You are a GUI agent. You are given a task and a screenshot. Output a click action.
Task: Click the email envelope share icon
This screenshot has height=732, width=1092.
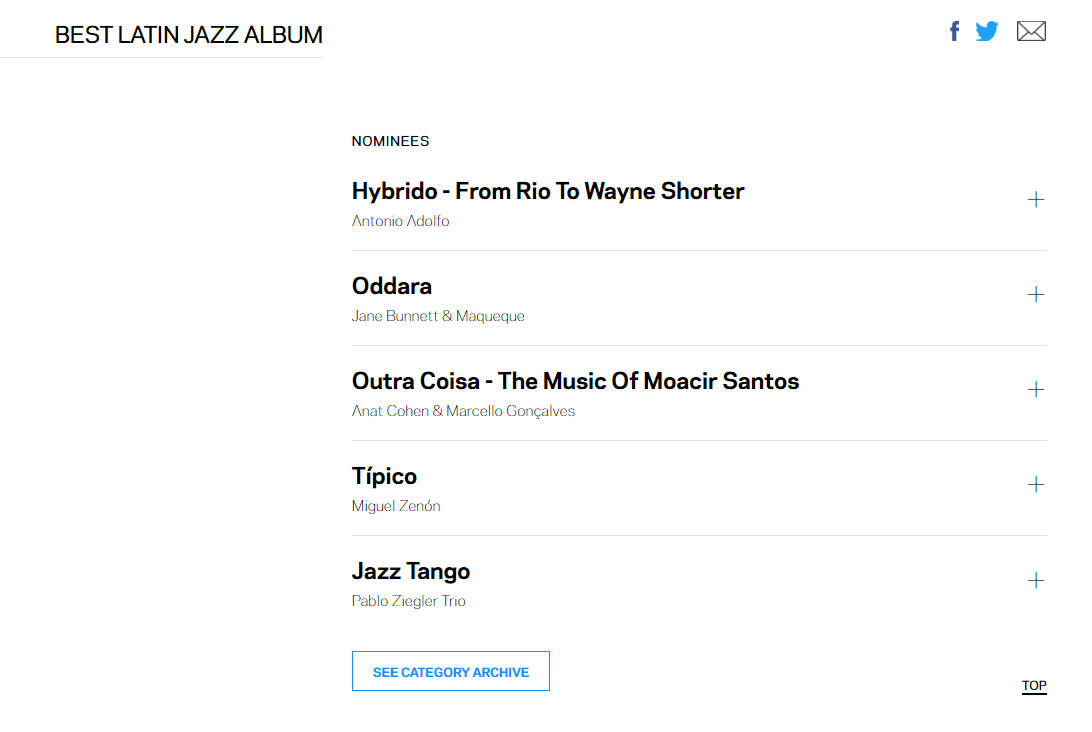[1031, 31]
